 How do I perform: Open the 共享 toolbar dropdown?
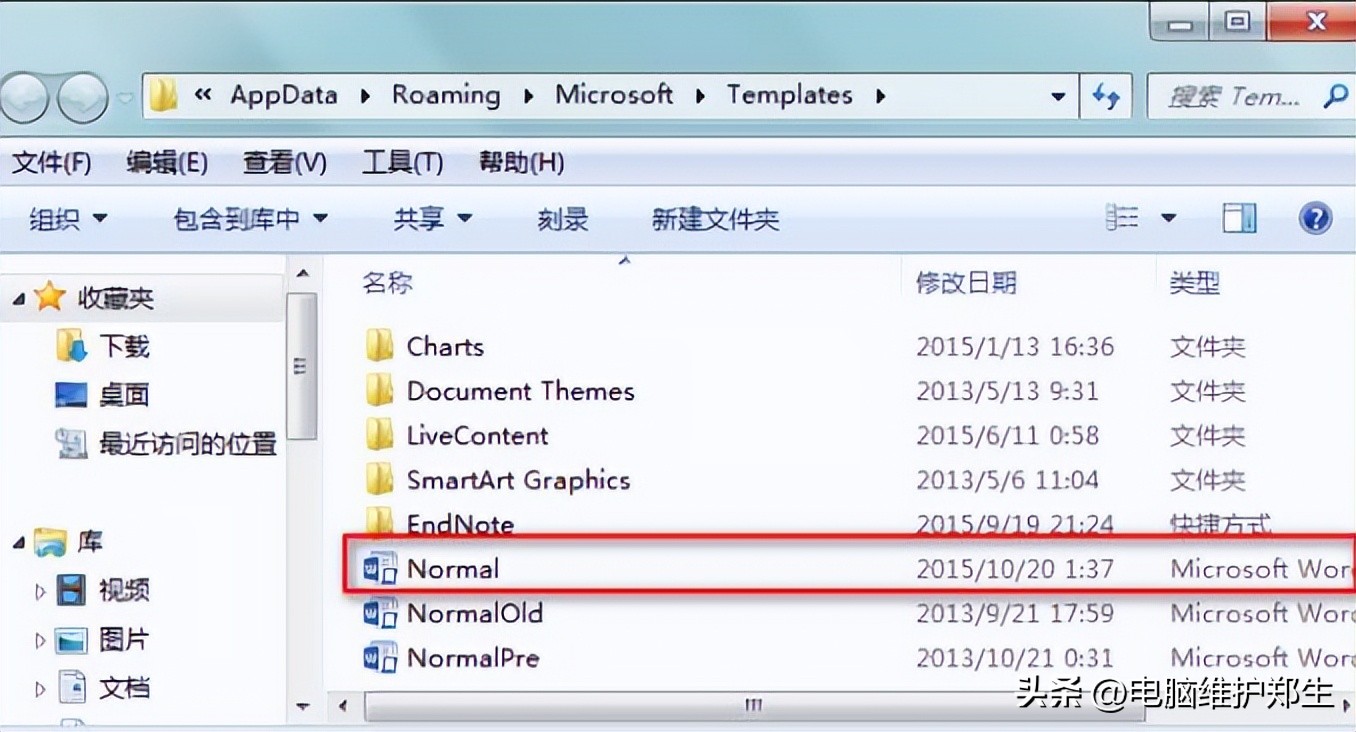[x=432, y=219]
